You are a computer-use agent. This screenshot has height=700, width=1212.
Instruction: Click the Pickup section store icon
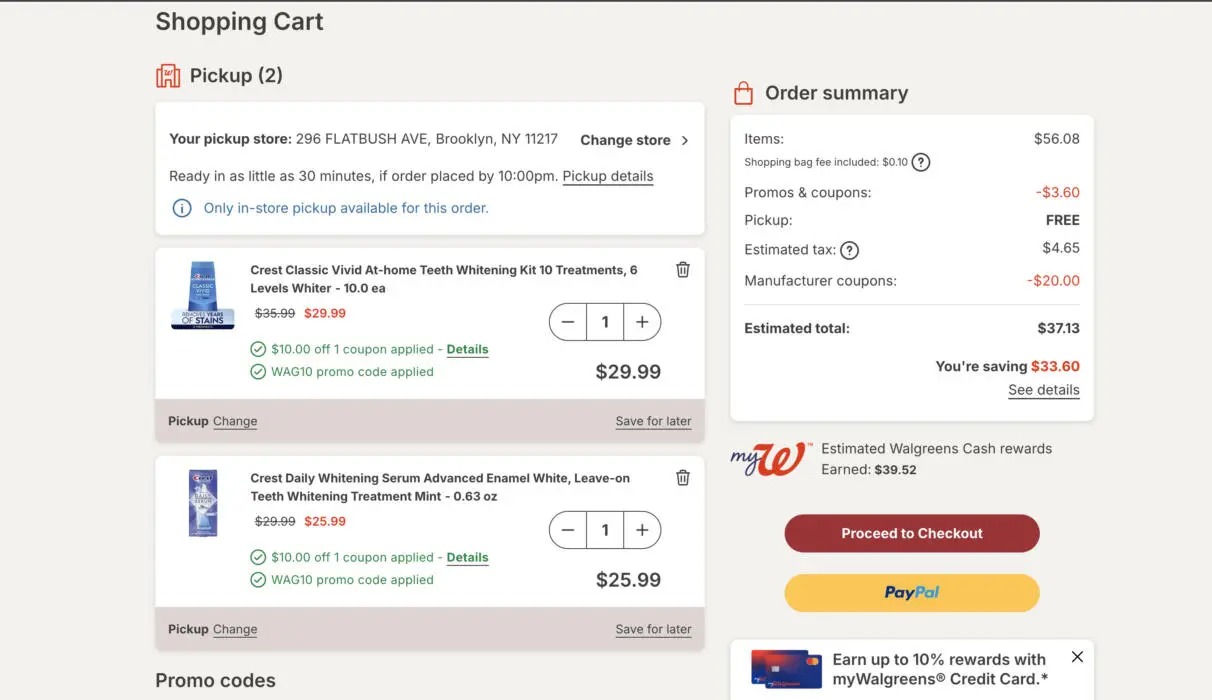click(x=168, y=75)
